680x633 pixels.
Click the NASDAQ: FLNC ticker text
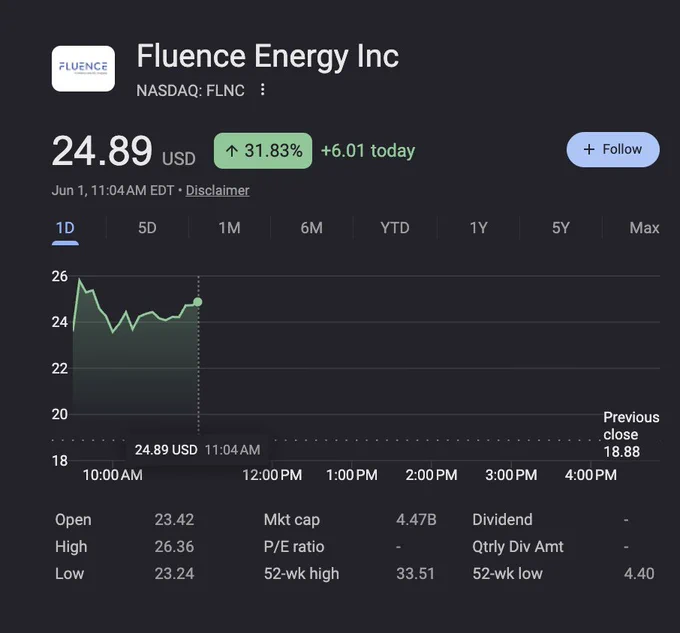point(190,91)
